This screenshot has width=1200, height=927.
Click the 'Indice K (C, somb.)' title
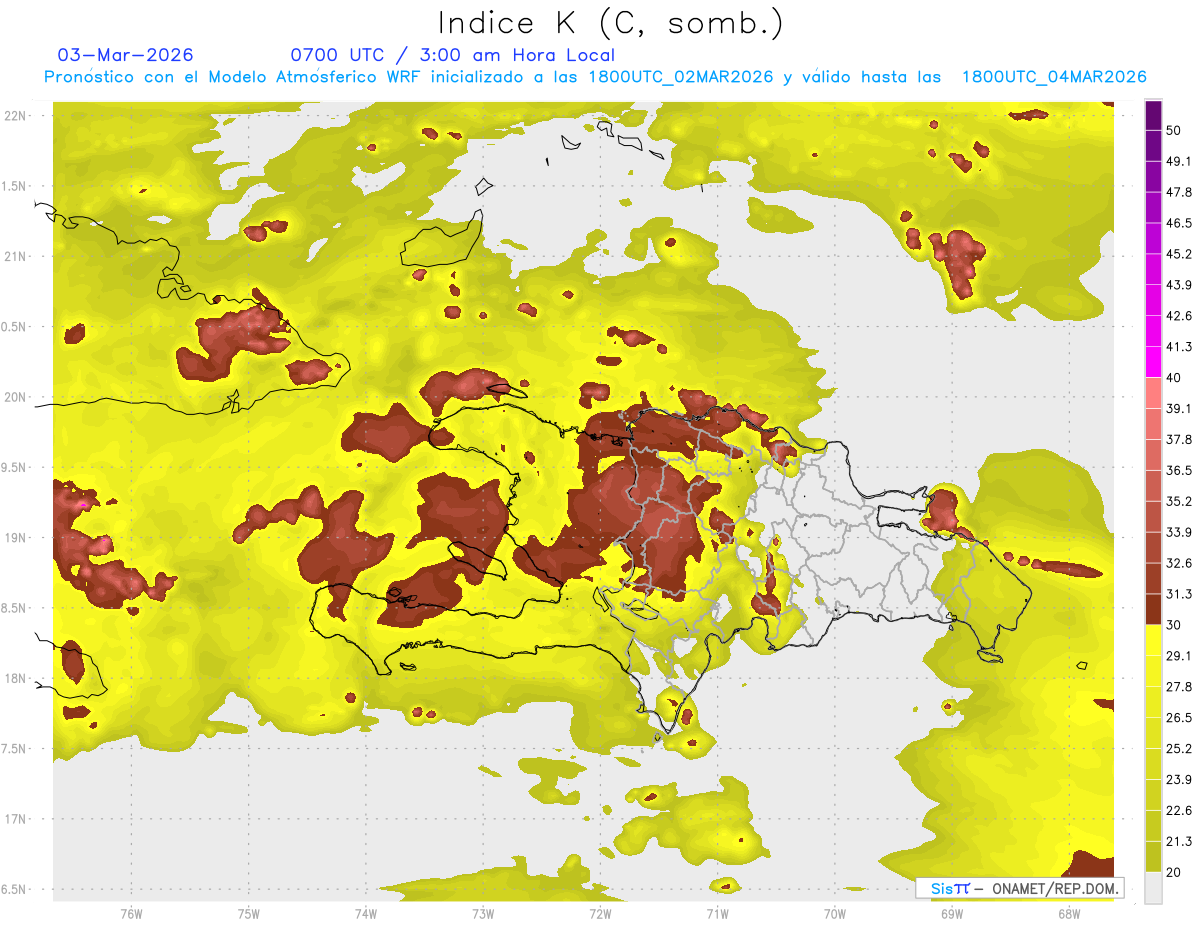click(x=610, y=24)
